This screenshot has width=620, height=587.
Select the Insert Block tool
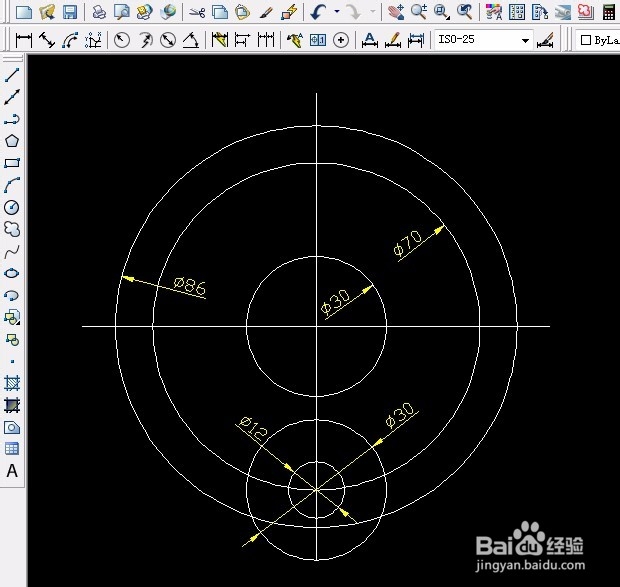[x=12, y=317]
